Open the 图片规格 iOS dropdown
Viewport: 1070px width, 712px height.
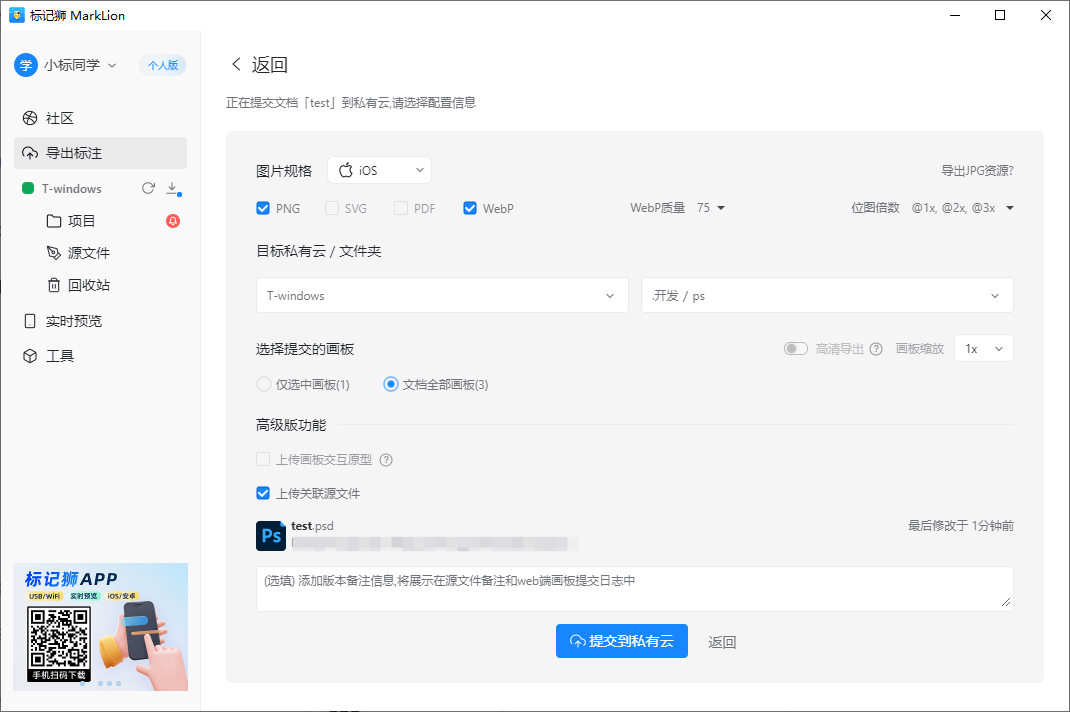click(379, 170)
